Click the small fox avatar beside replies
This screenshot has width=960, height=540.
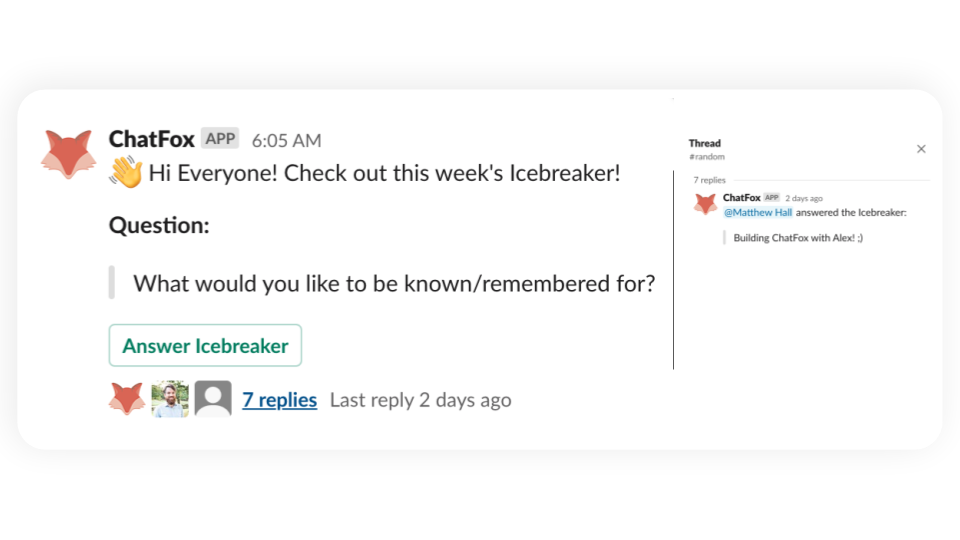[x=127, y=399]
